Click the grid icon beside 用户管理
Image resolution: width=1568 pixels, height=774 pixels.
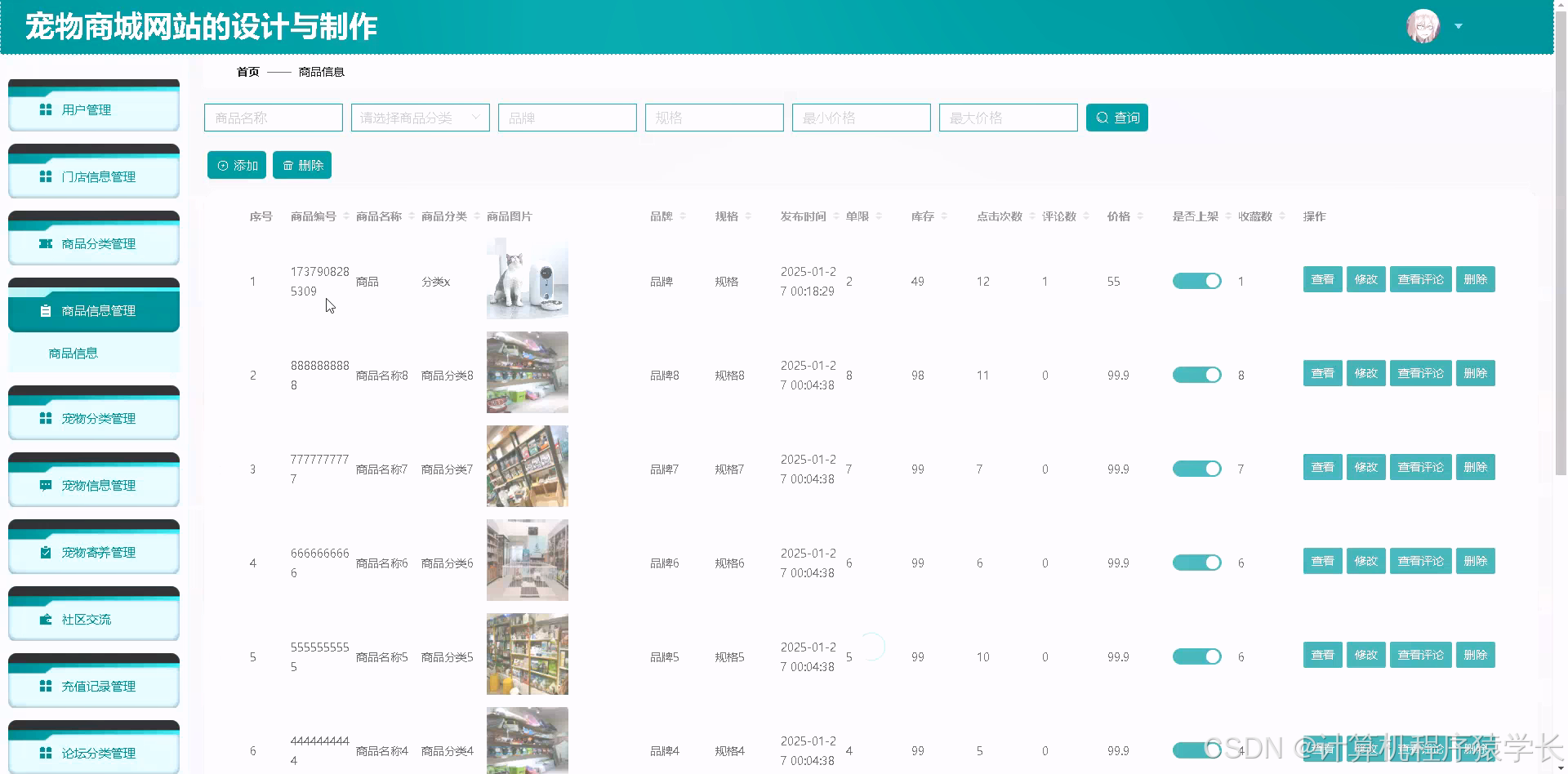pyautogui.click(x=46, y=109)
